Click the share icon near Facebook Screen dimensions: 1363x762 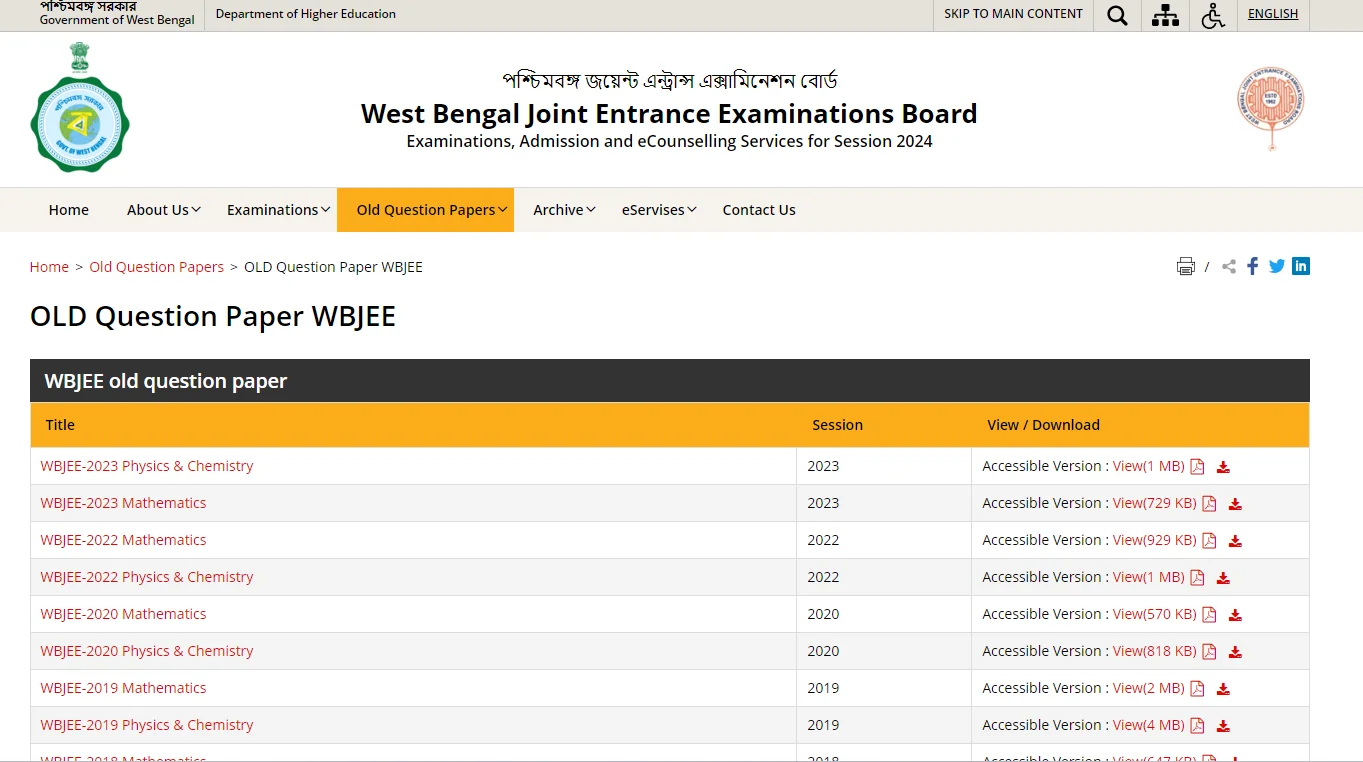tap(1229, 266)
